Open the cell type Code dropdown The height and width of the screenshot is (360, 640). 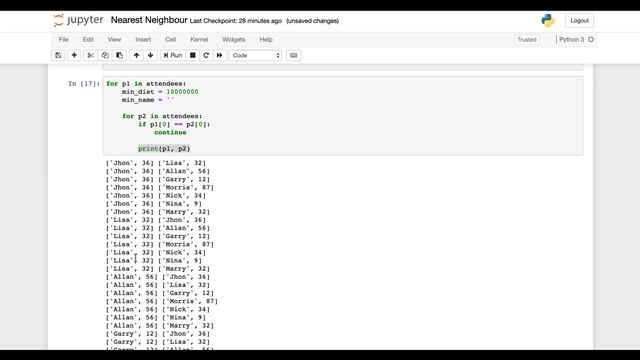256,55
